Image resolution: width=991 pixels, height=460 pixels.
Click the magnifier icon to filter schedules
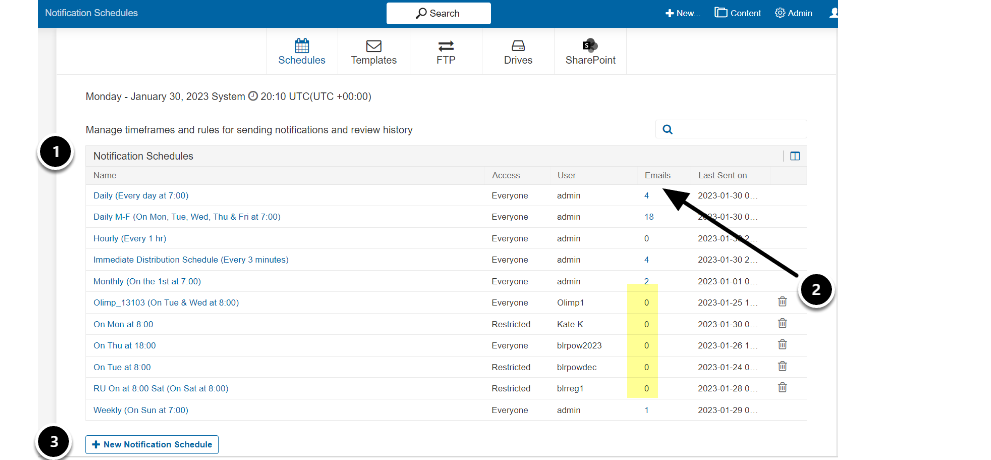[x=667, y=129]
